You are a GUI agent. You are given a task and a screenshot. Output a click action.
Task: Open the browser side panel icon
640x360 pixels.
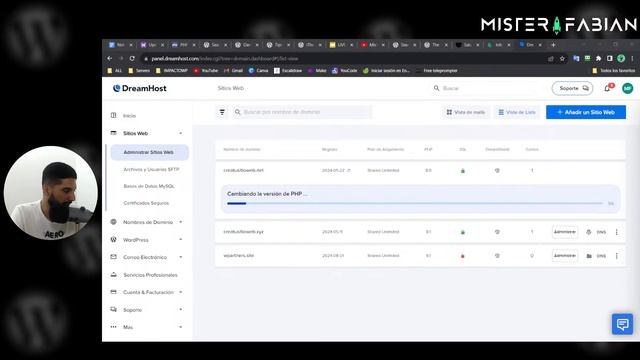click(609, 59)
